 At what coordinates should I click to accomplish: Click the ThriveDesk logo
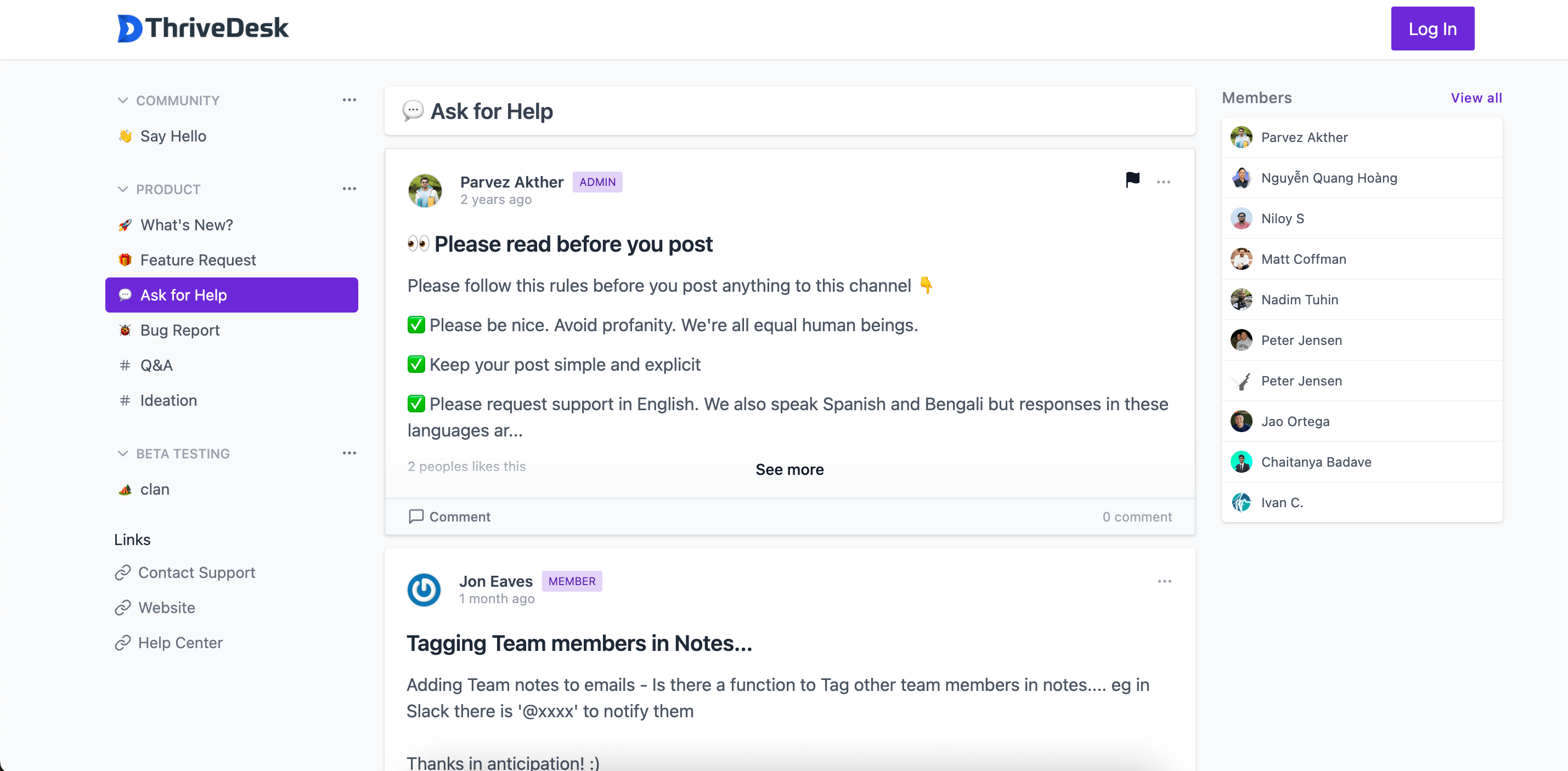coord(202,28)
